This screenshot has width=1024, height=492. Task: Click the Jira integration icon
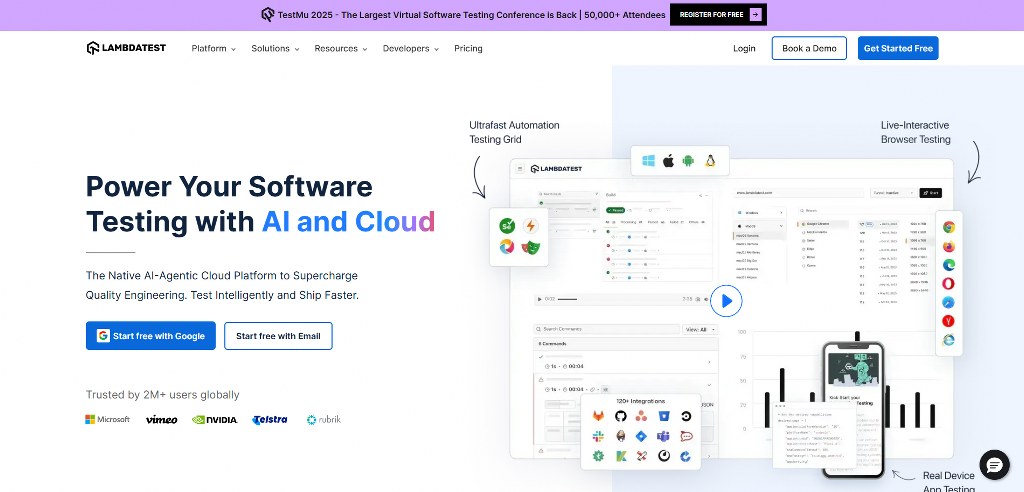pos(642,436)
